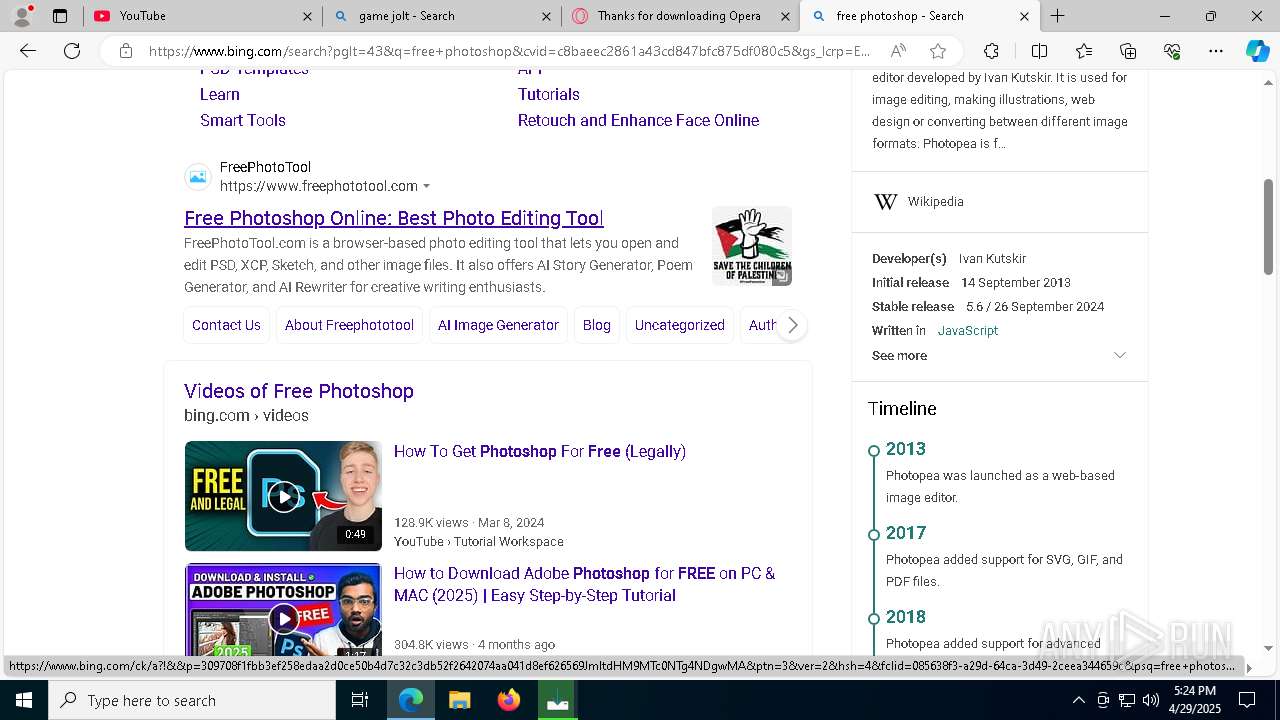Open Videos of Free Photoshop heading
Screen dimensions: 1280x720
(299, 391)
